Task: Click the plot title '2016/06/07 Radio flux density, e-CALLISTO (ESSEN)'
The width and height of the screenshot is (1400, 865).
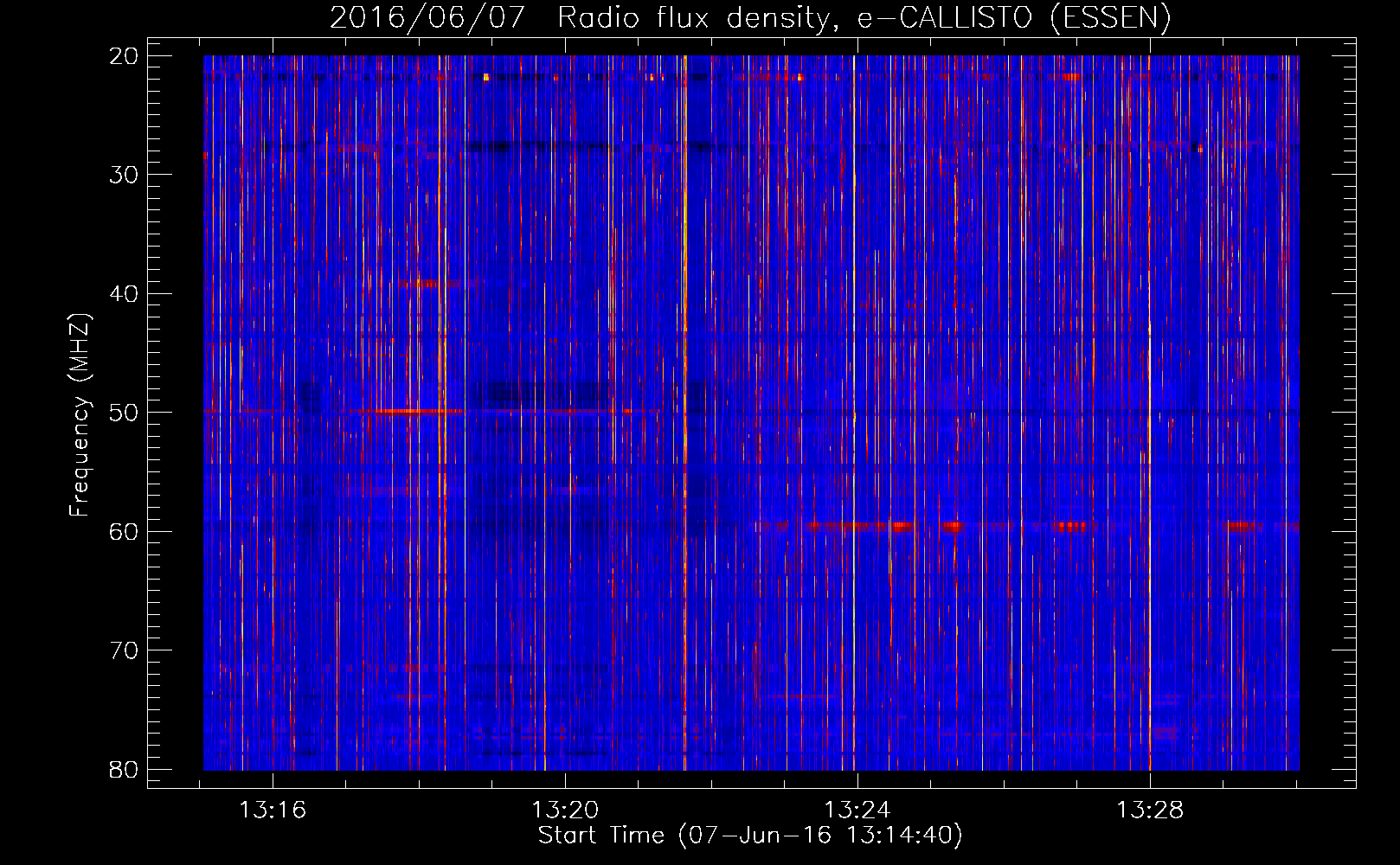Action: 750,17
